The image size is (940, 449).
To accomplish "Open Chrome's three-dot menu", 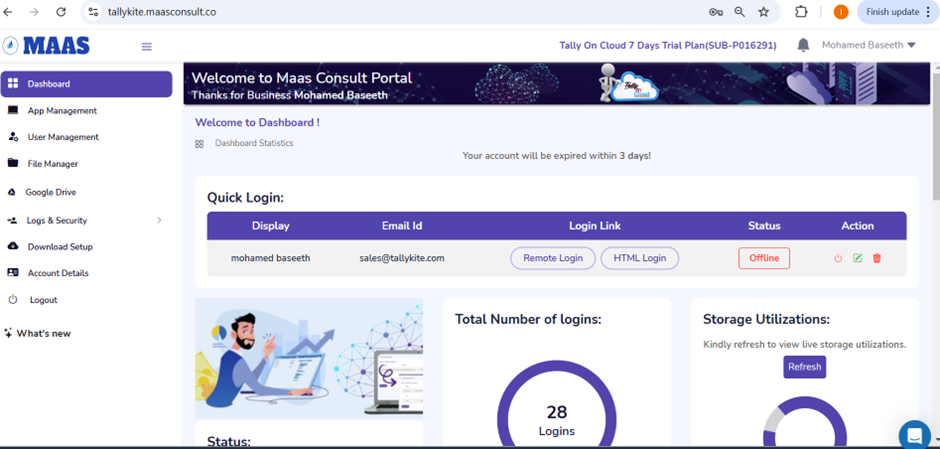I will pyautogui.click(x=928, y=12).
